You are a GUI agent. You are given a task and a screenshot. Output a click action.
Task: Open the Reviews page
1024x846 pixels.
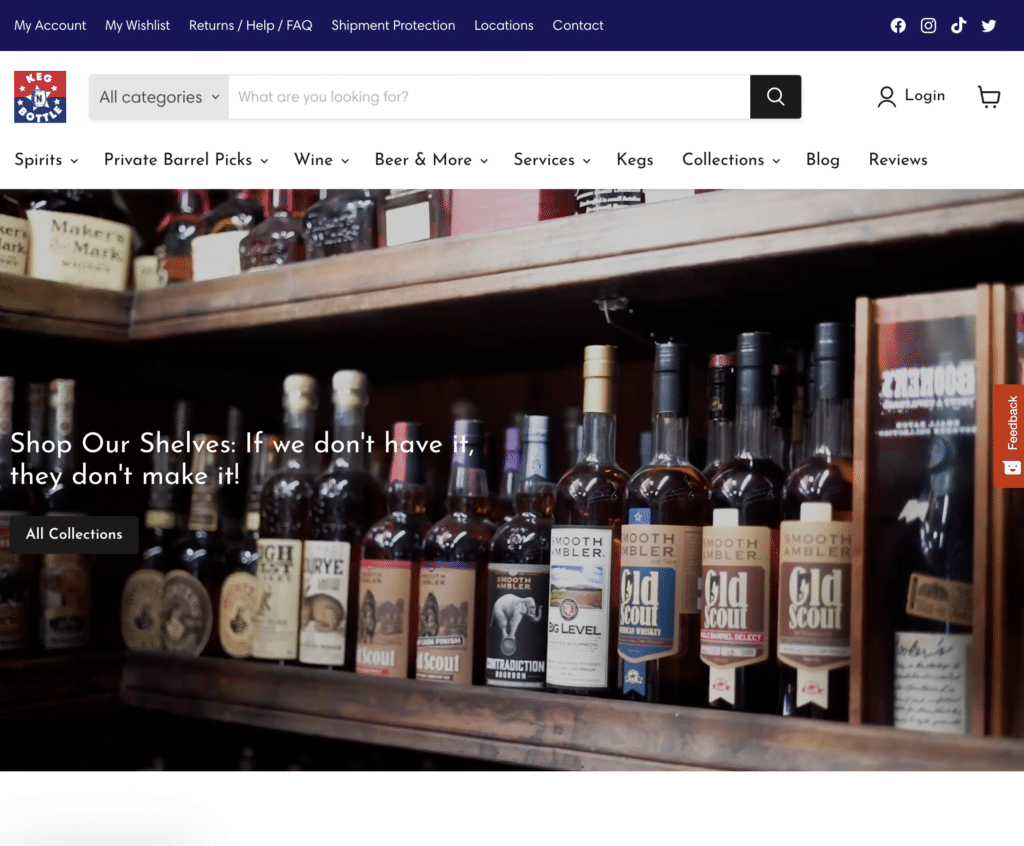pyautogui.click(x=898, y=160)
